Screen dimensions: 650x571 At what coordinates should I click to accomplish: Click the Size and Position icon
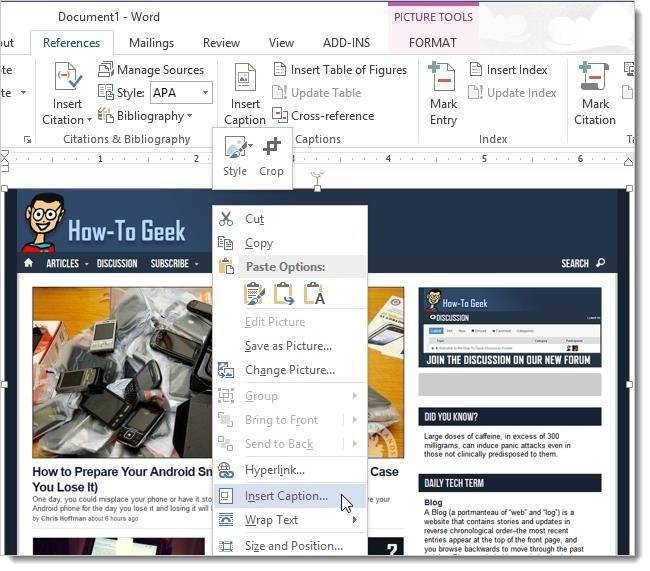[226, 546]
